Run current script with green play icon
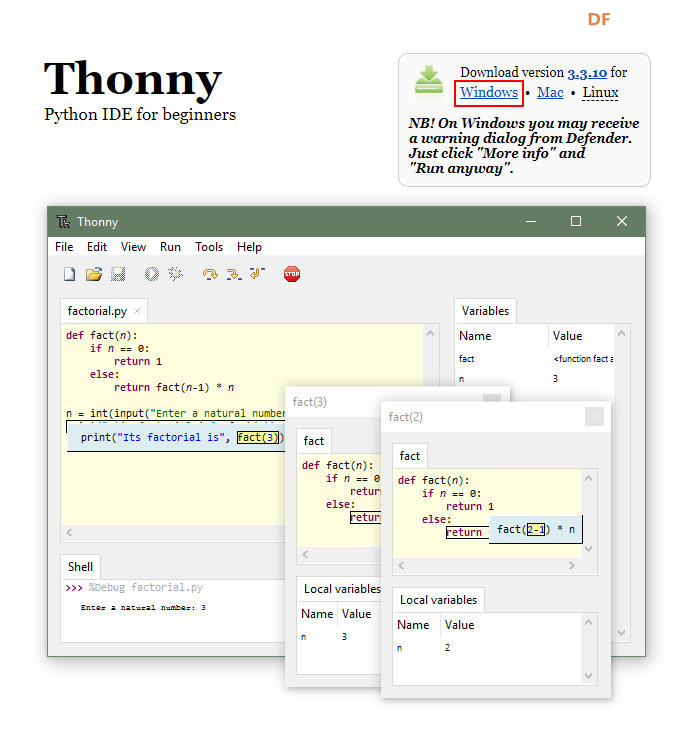Viewport: 696px width, 748px height. (152, 274)
